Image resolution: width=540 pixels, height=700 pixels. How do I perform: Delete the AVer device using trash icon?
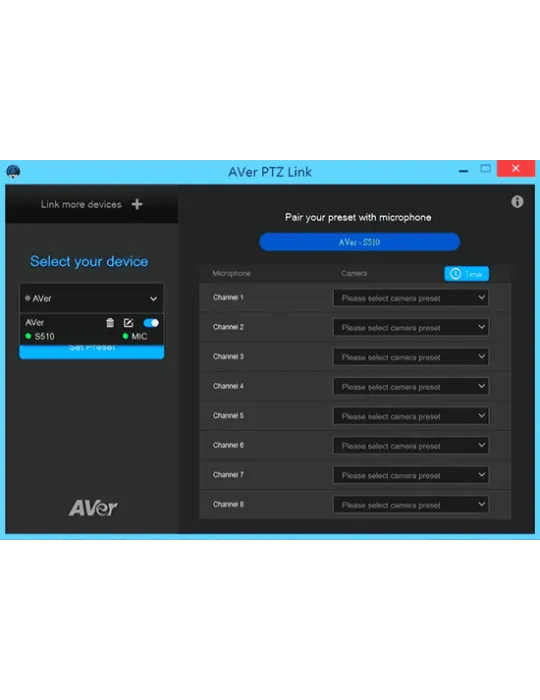coord(110,322)
